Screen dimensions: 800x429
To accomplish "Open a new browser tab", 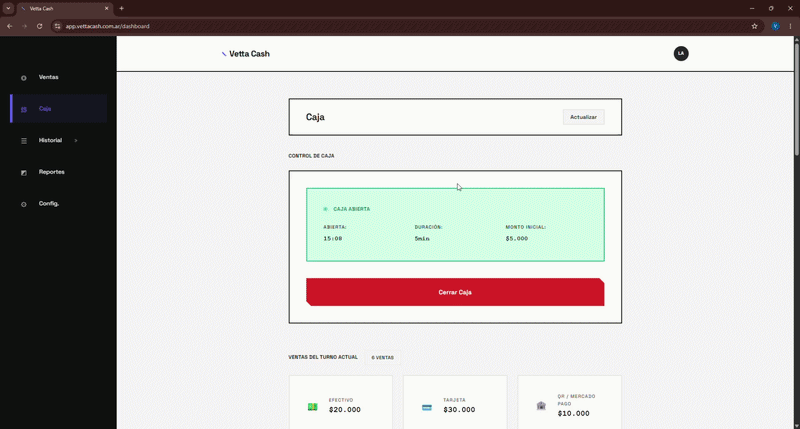I will click(x=121, y=8).
